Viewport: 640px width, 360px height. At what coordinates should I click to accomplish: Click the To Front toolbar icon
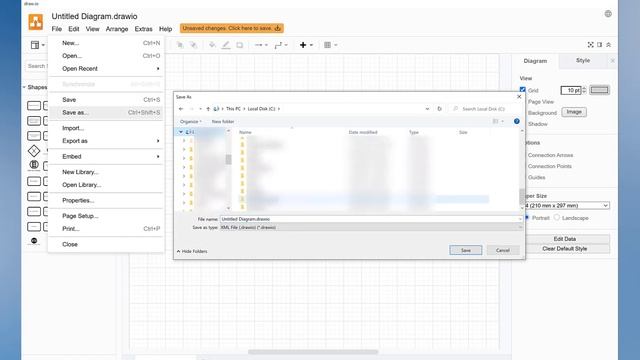[180, 45]
